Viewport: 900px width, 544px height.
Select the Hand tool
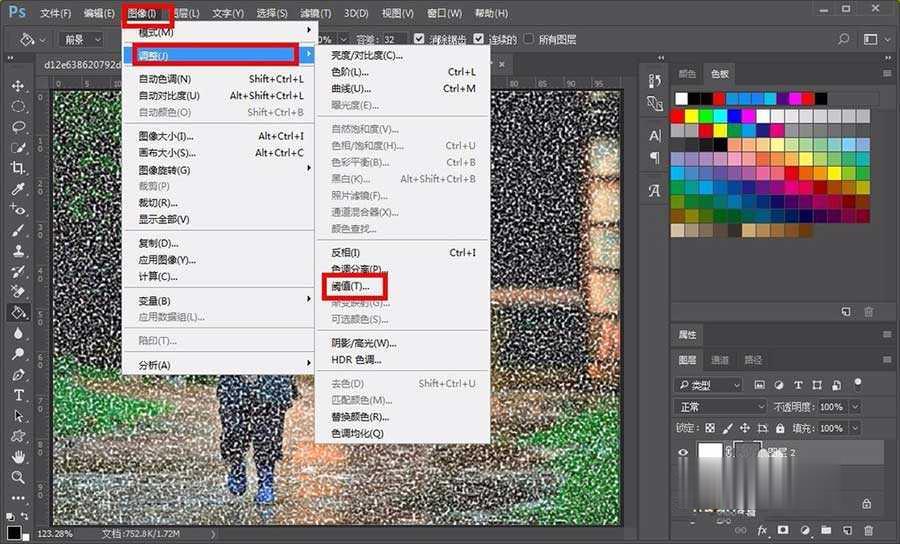click(18, 457)
